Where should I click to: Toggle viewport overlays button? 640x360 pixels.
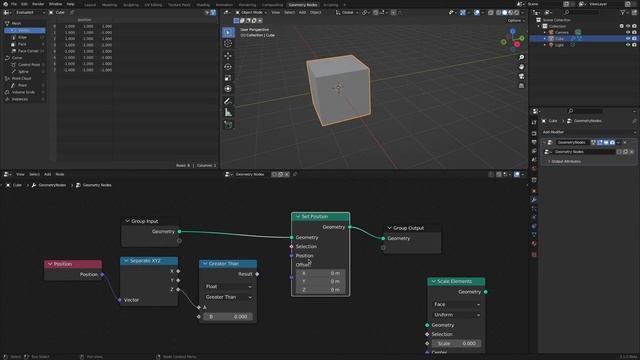(x=477, y=13)
